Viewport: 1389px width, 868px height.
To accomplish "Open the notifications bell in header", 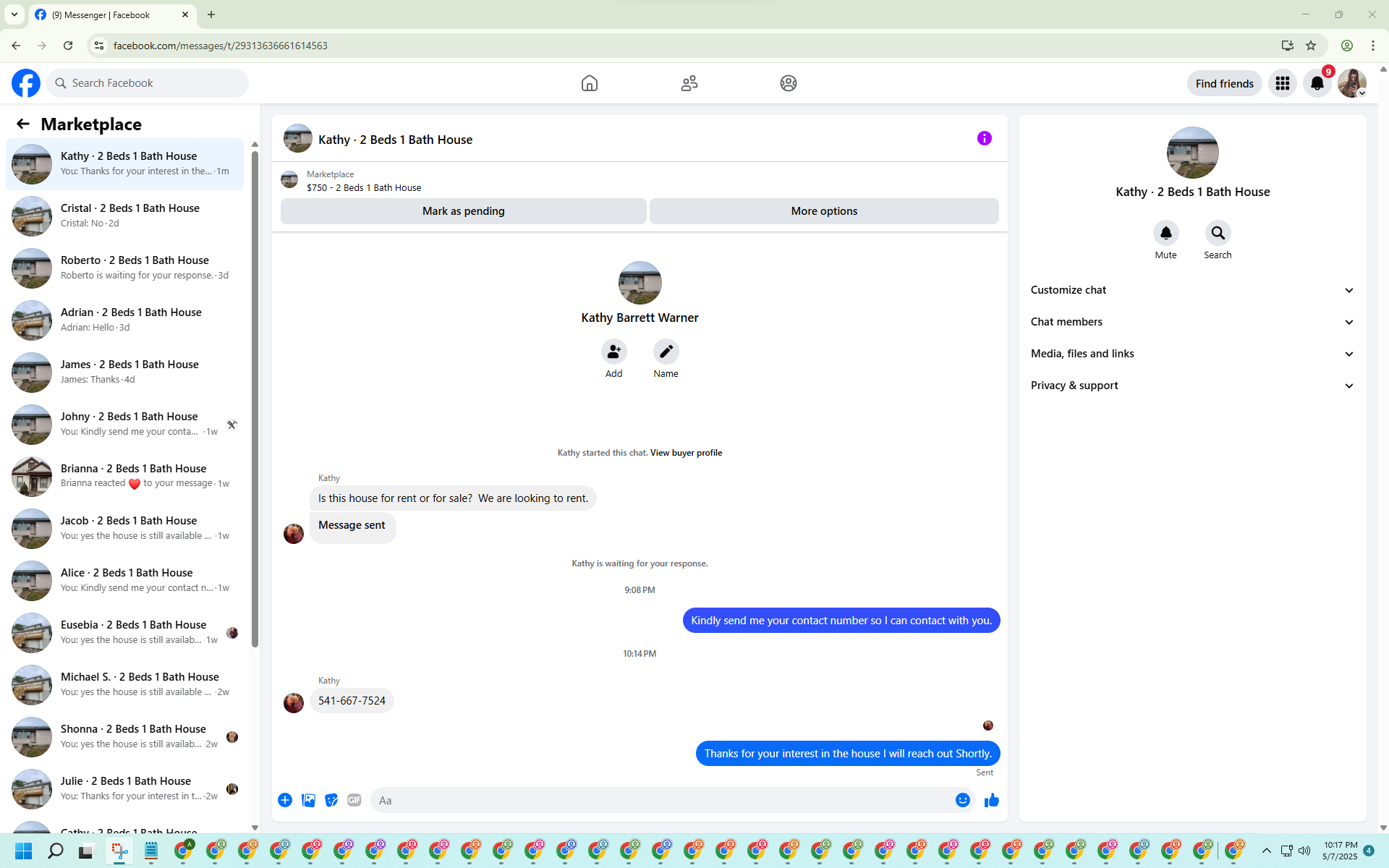I will (x=1317, y=83).
